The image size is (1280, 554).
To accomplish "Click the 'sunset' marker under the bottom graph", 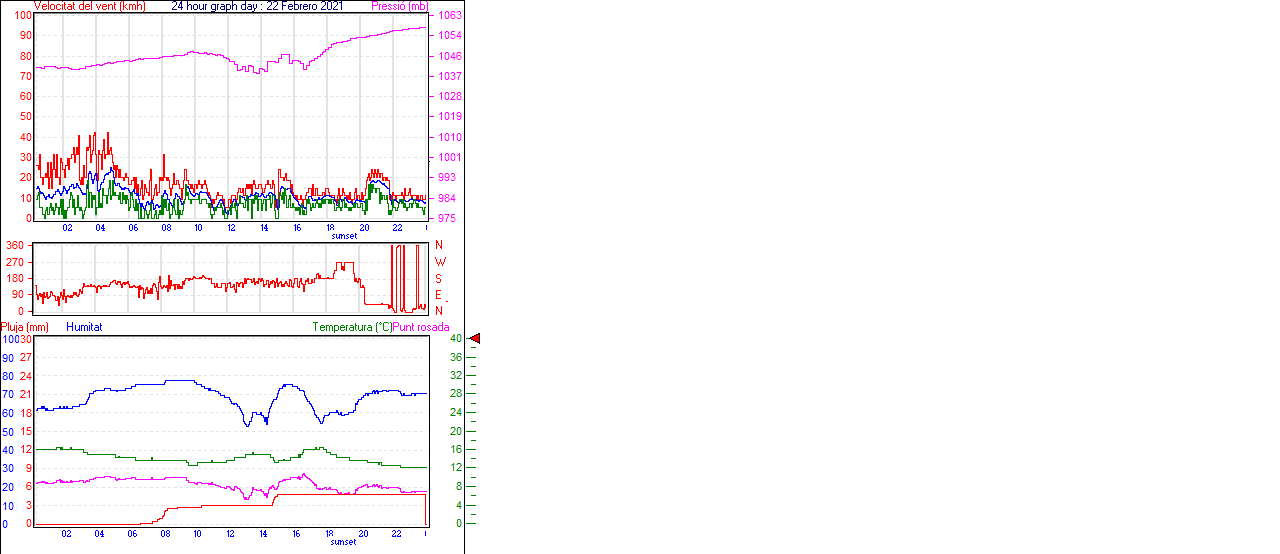I will coord(344,542).
